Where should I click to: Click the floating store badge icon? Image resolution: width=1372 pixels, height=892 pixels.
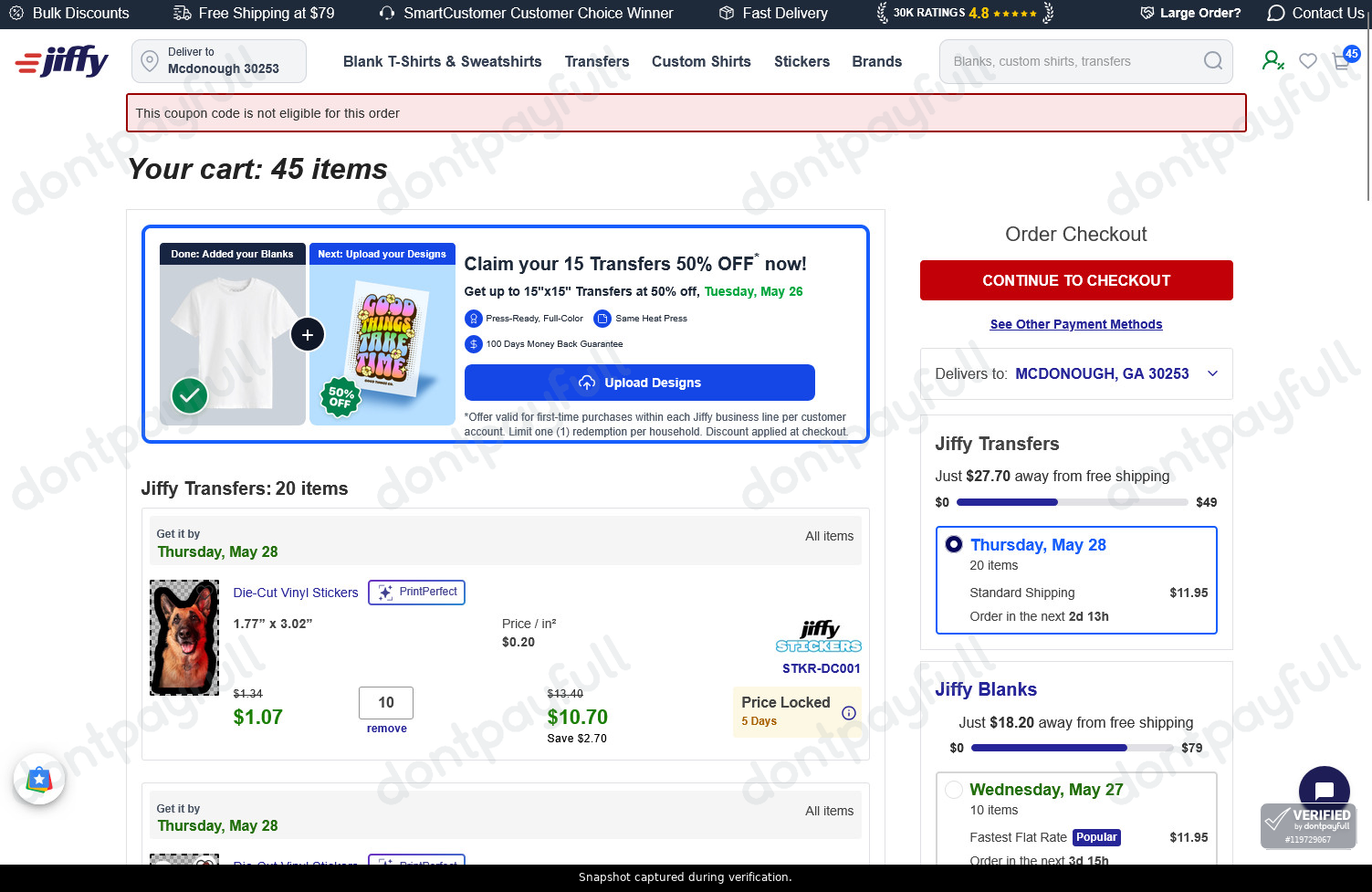click(x=39, y=780)
